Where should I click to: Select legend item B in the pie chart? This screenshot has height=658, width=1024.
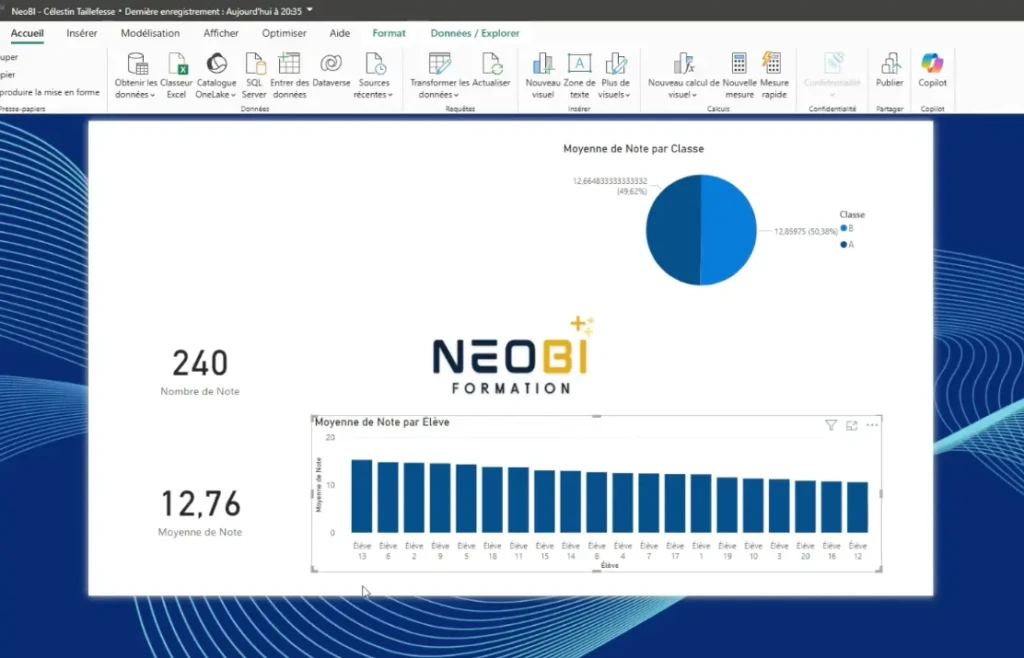pyautogui.click(x=846, y=228)
